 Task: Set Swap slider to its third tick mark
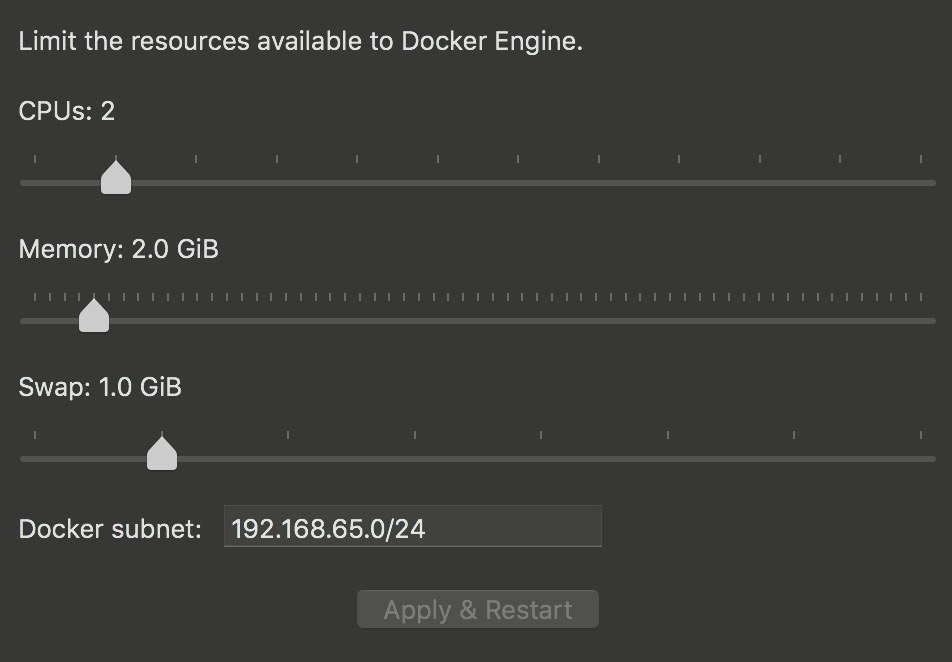(288, 459)
